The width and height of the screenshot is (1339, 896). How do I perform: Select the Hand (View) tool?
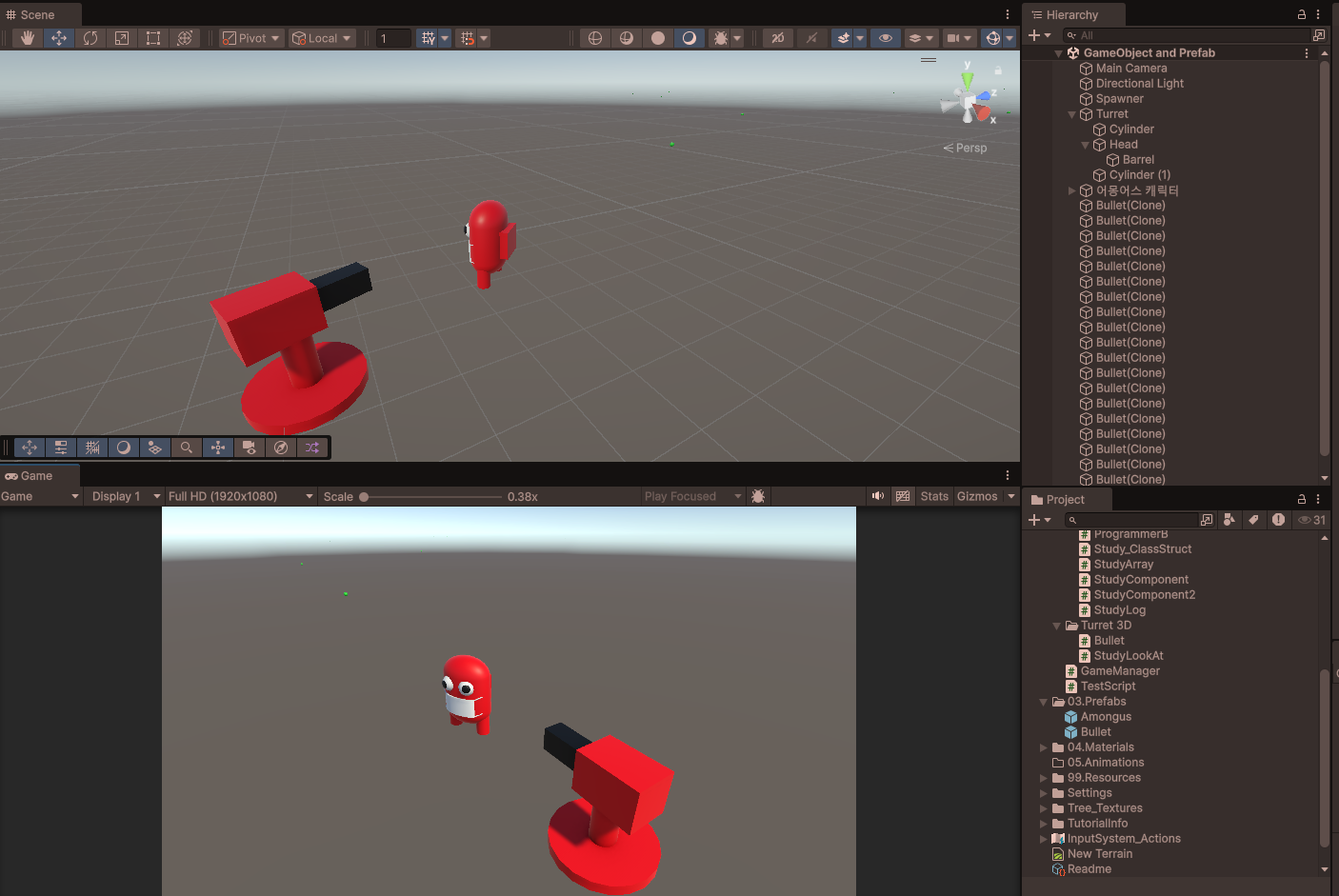tap(28, 38)
